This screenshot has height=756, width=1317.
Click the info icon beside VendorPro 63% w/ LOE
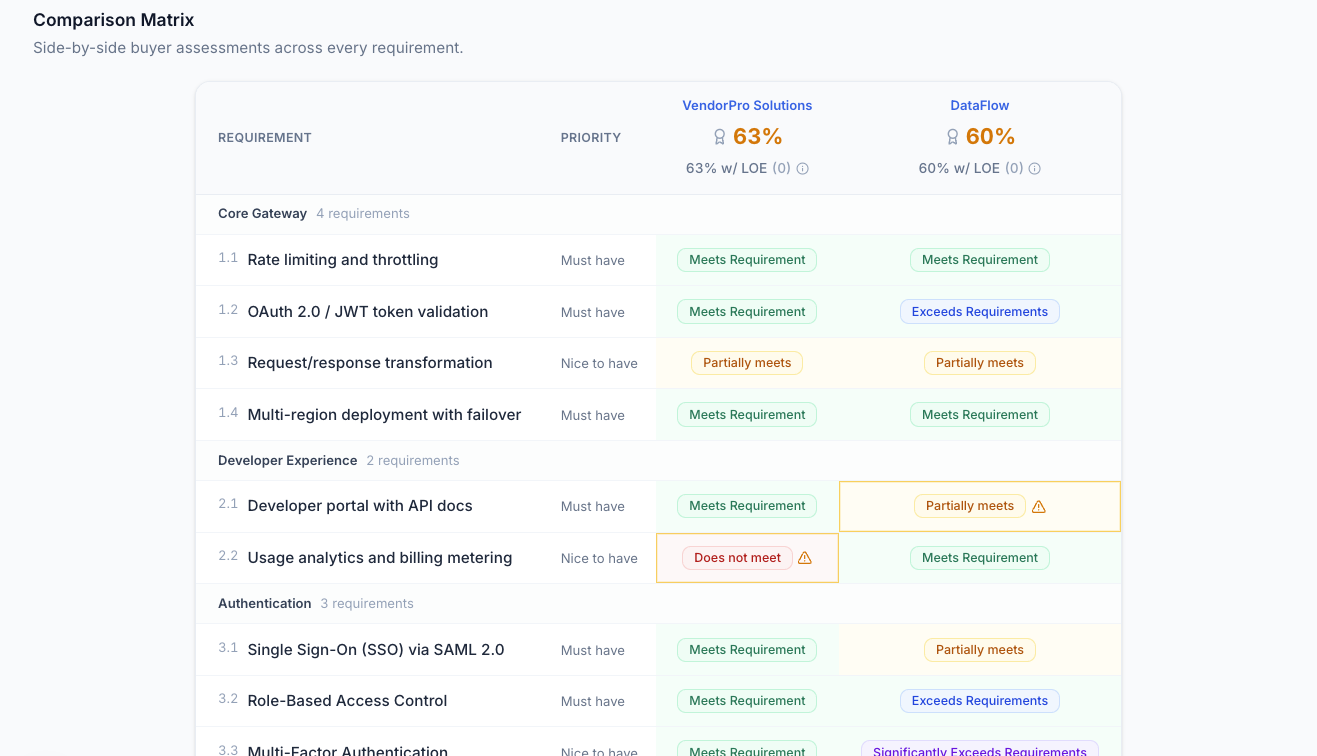click(802, 169)
